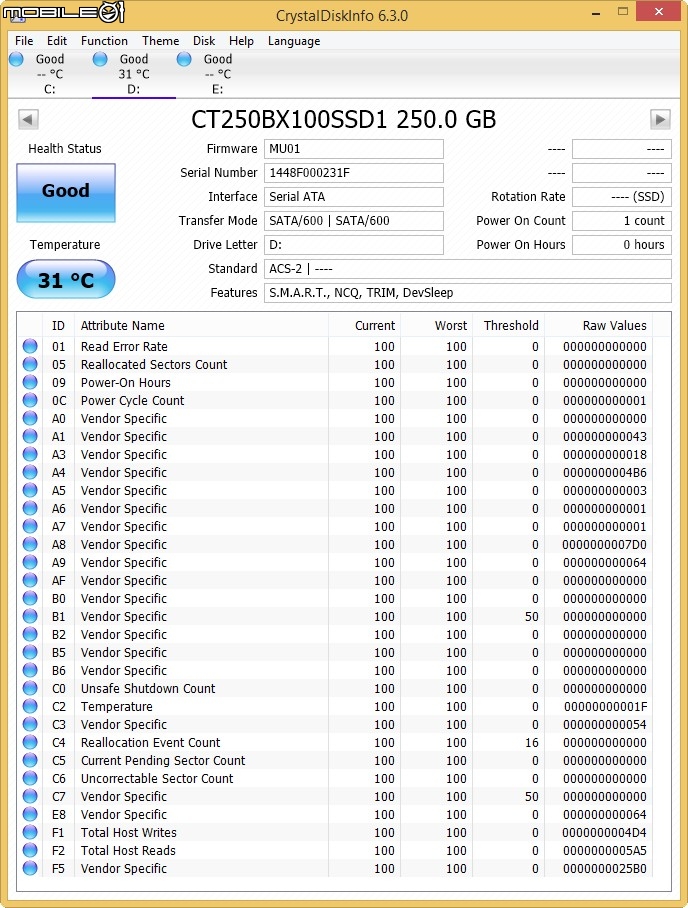Open the Theme menu
Viewport: 688px width, 908px height.
(160, 41)
